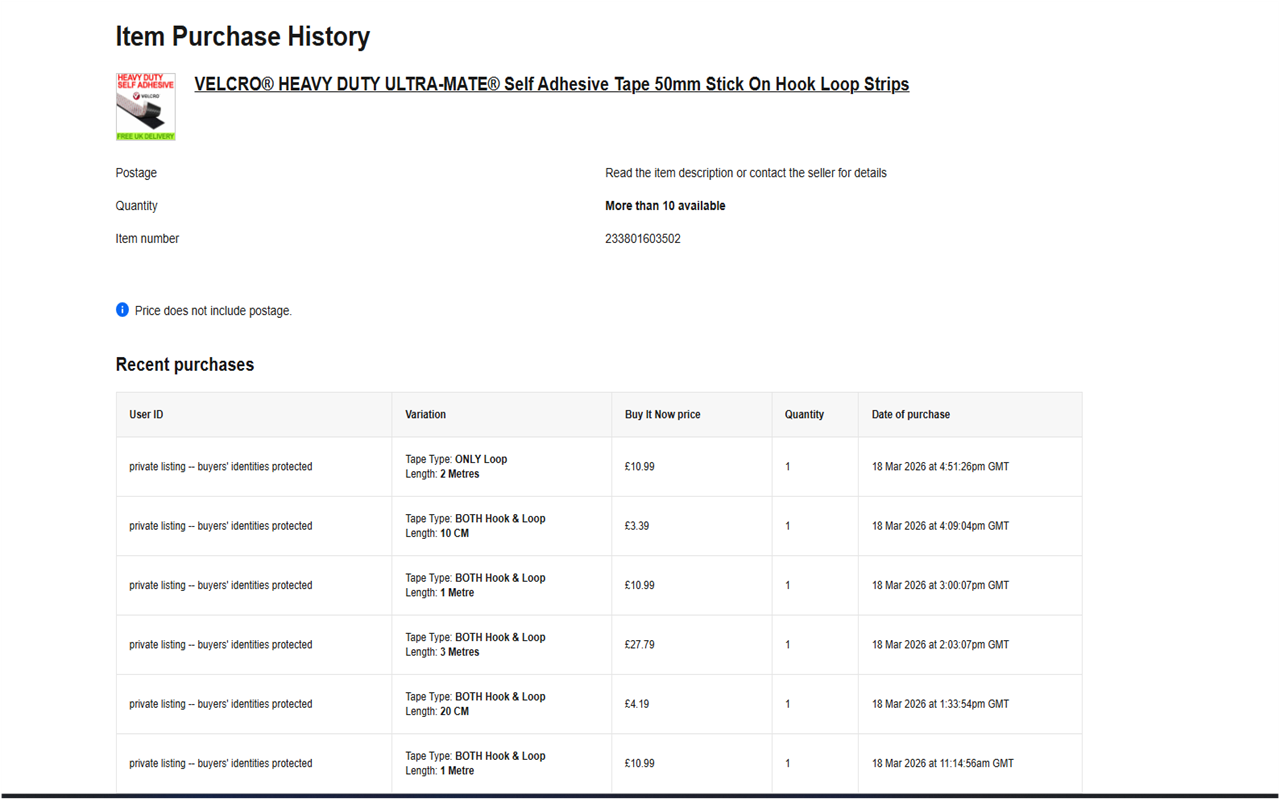1280x800 pixels.
Task: Click the date '18 Mar 2026 at 3:00:07pm GMT'
Action: pos(940,585)
